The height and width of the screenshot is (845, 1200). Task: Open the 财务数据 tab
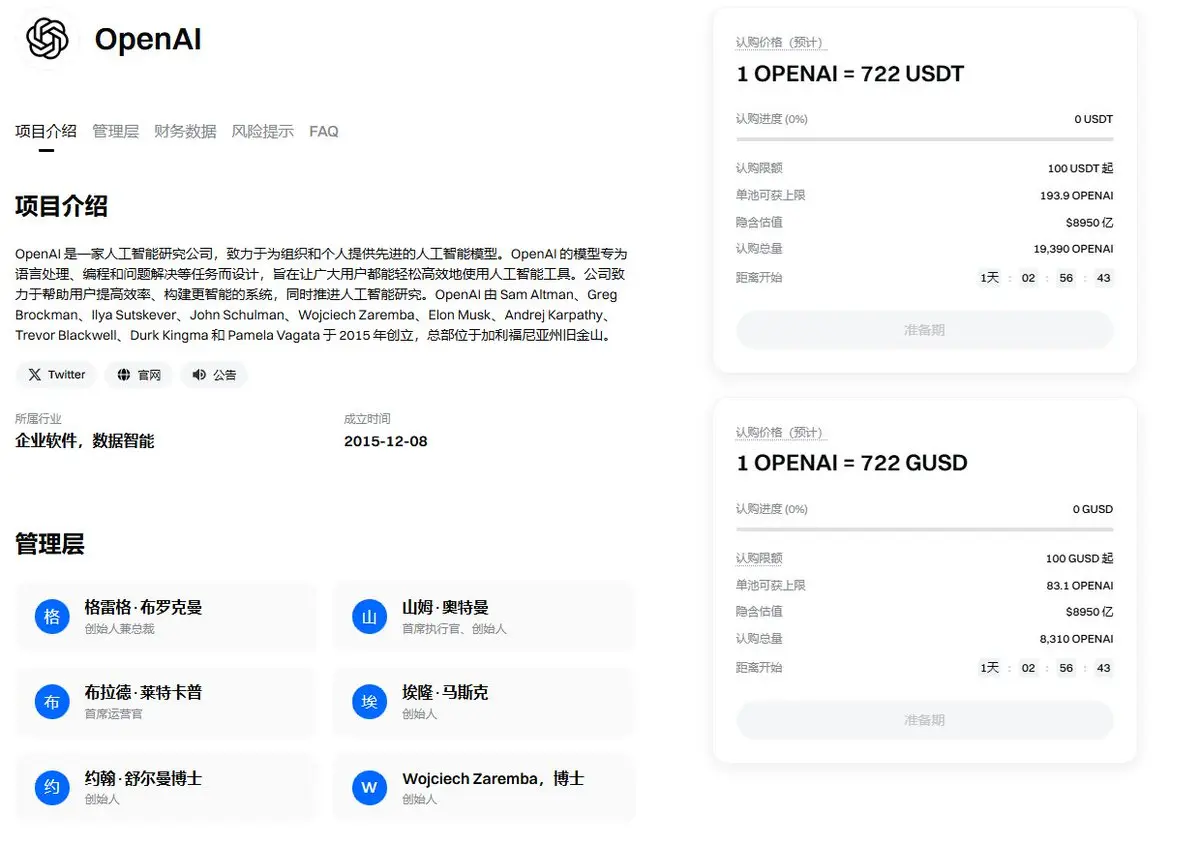[x=185, y=131]
